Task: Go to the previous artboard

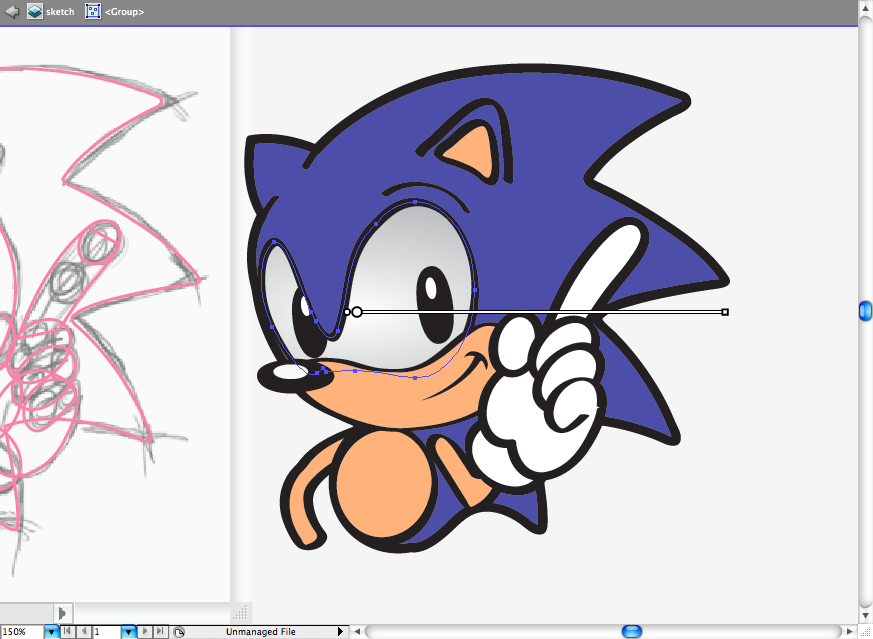Action: pos(83,632)
